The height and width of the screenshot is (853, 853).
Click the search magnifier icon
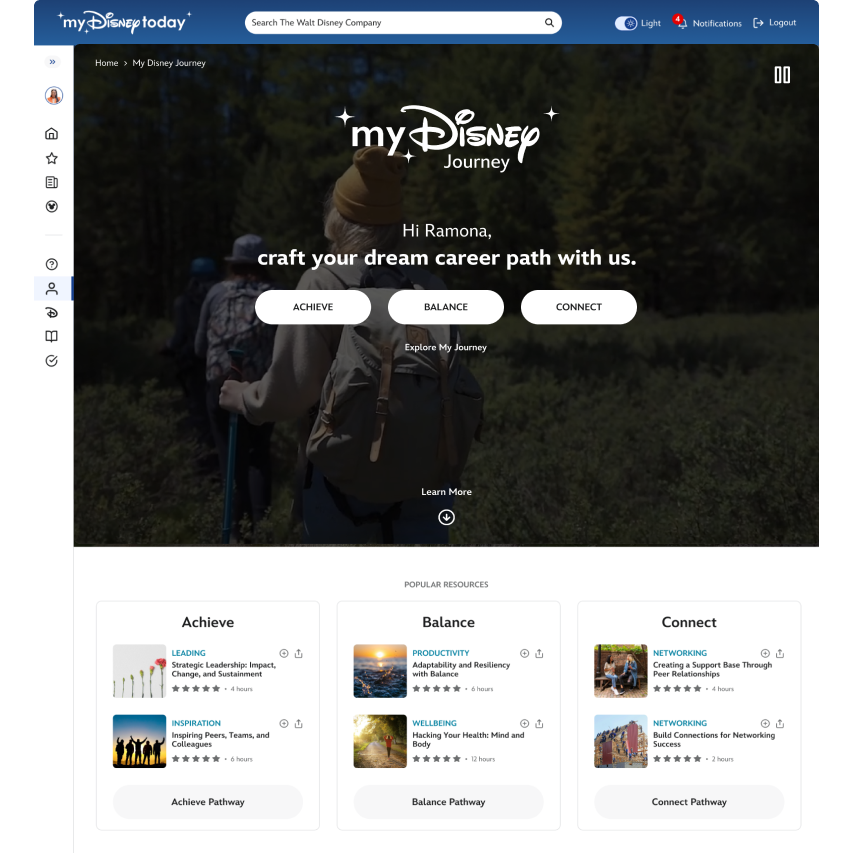[549, 23]
